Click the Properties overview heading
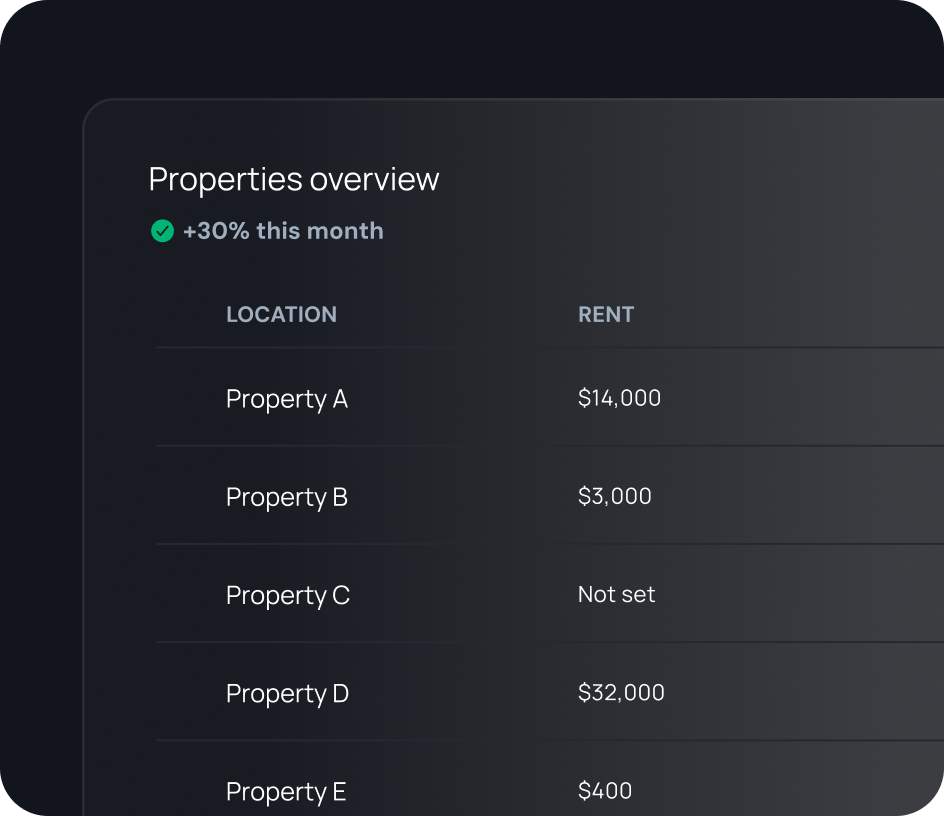Viewport: 944px width, 816px height. [x=294, y=180]
